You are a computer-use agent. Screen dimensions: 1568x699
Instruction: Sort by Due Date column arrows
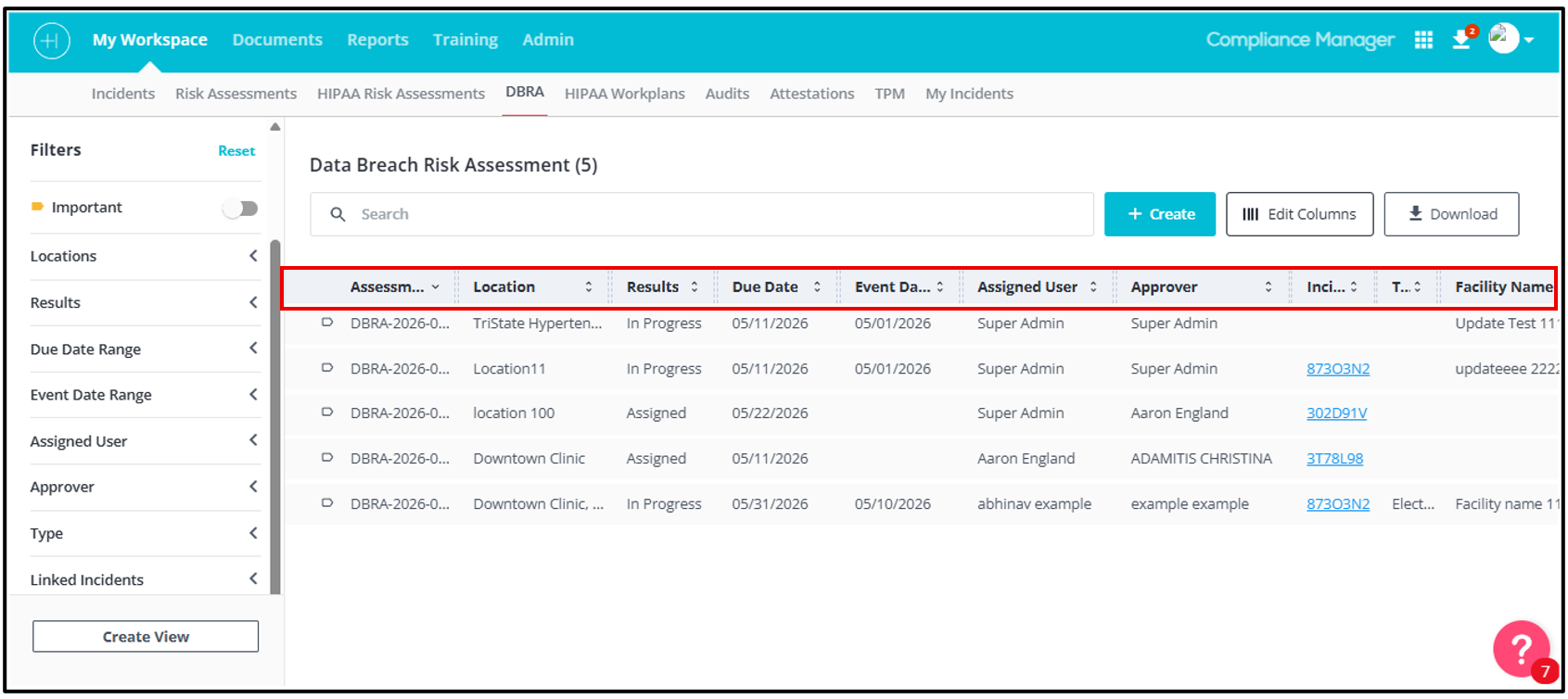pos(817,286)
